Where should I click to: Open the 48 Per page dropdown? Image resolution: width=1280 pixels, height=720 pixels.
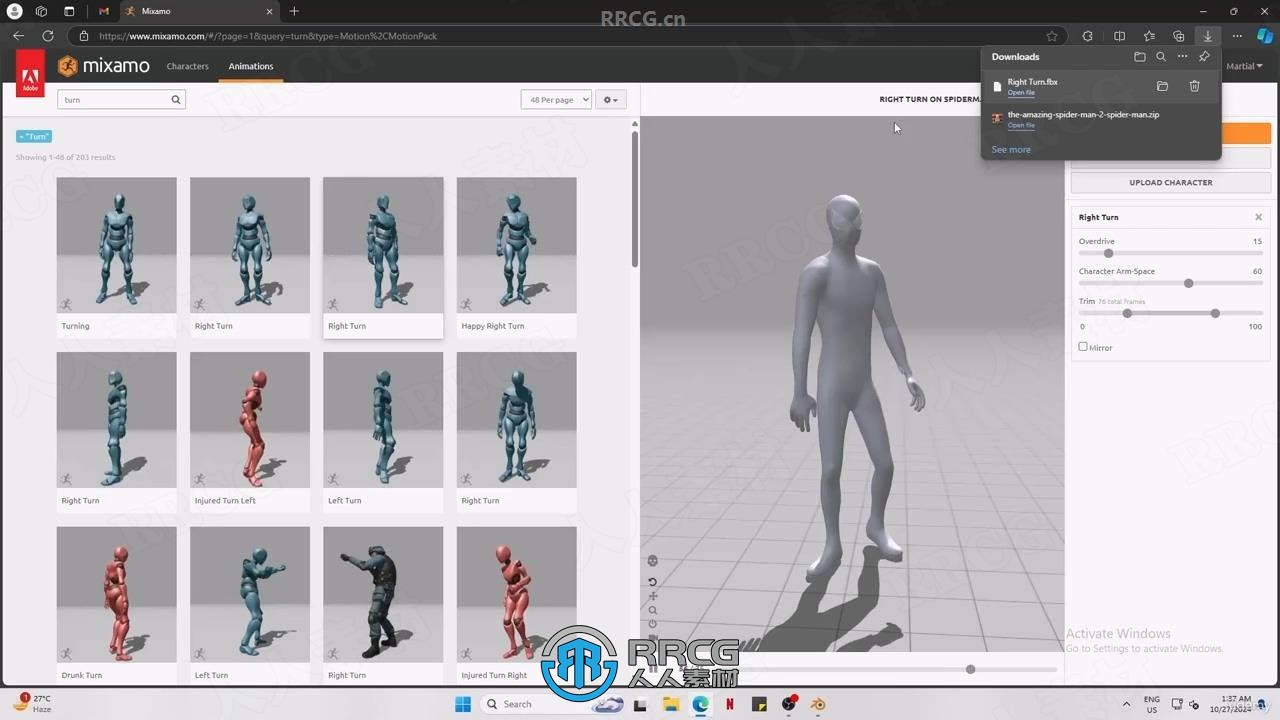click(556, 99)
